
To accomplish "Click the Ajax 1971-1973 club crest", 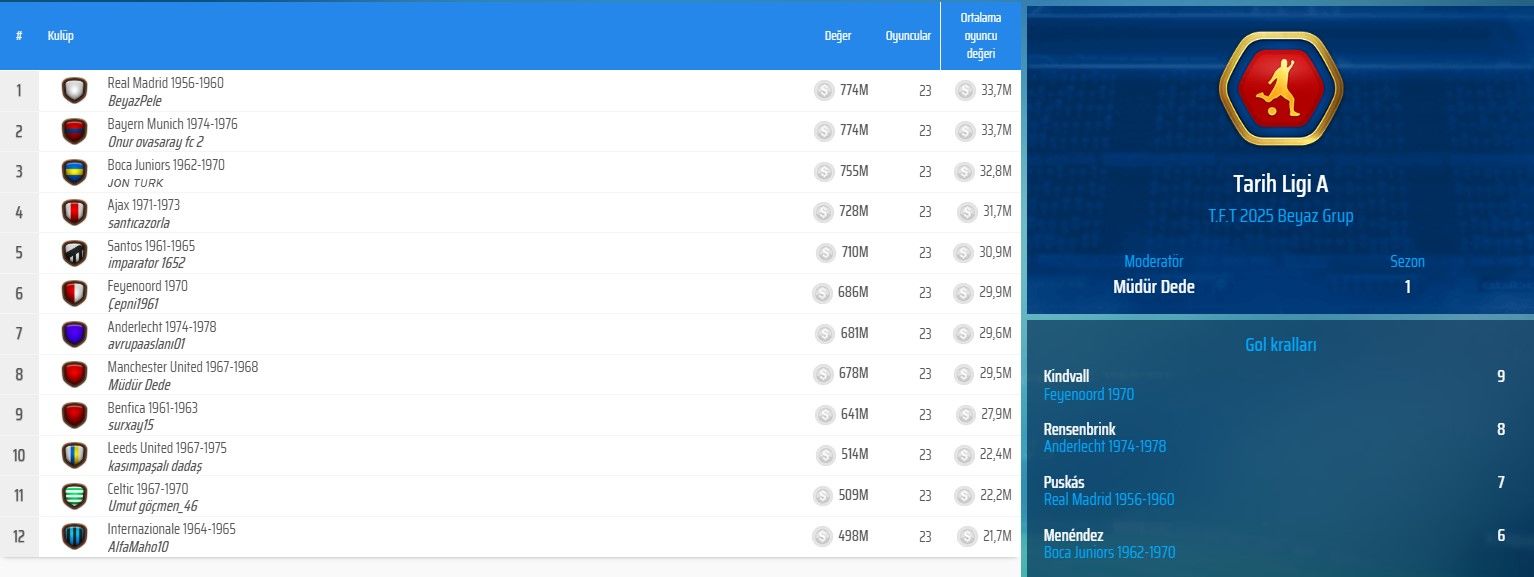I will pos(74,213).
